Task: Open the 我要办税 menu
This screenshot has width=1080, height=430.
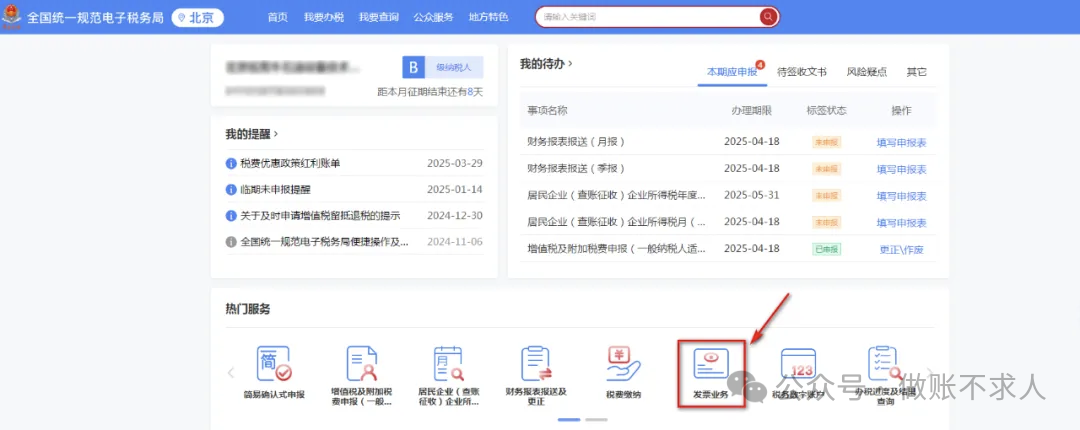Action: 324,17
